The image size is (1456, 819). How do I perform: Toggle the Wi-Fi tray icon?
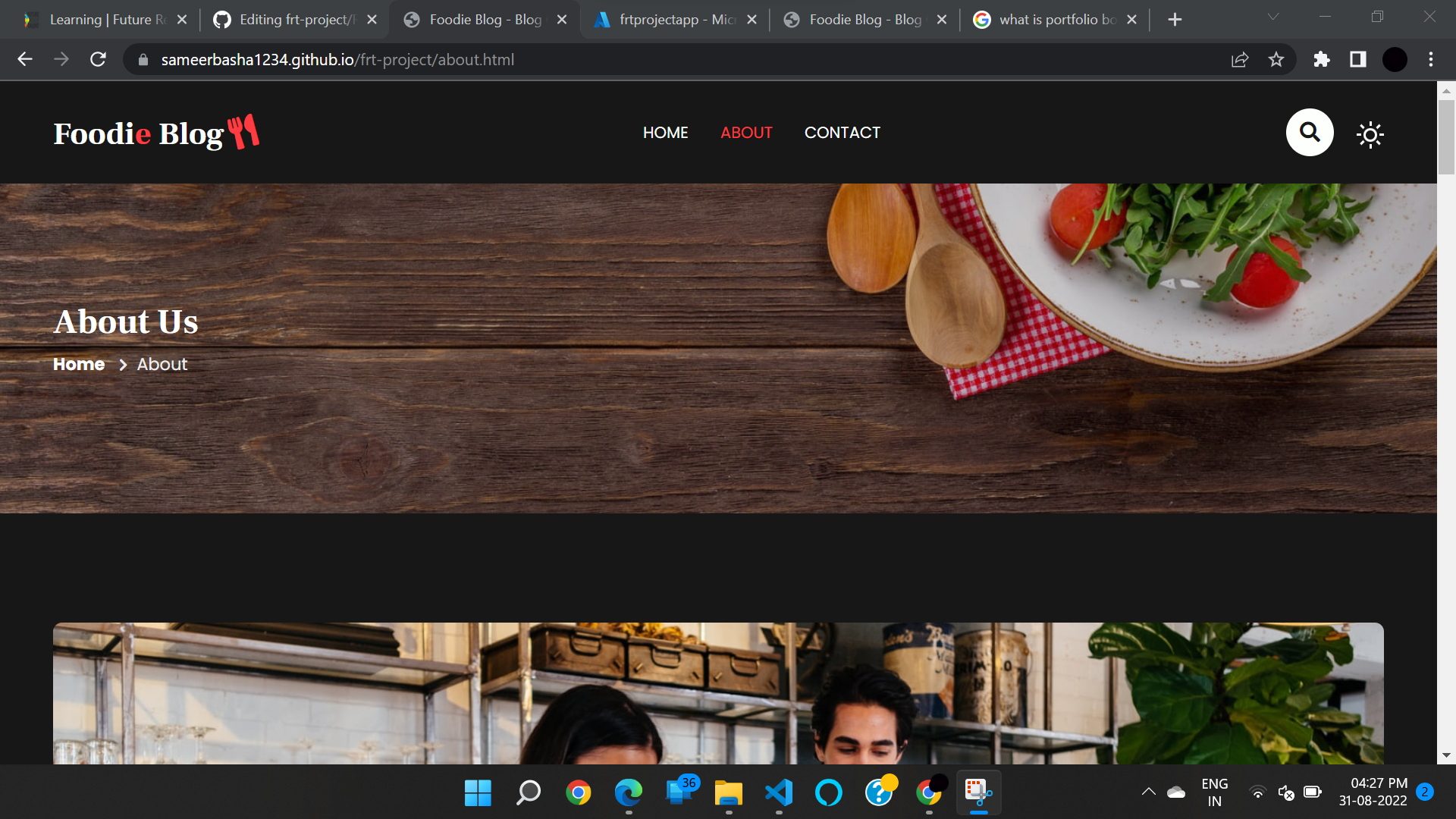coord(1258,793)
